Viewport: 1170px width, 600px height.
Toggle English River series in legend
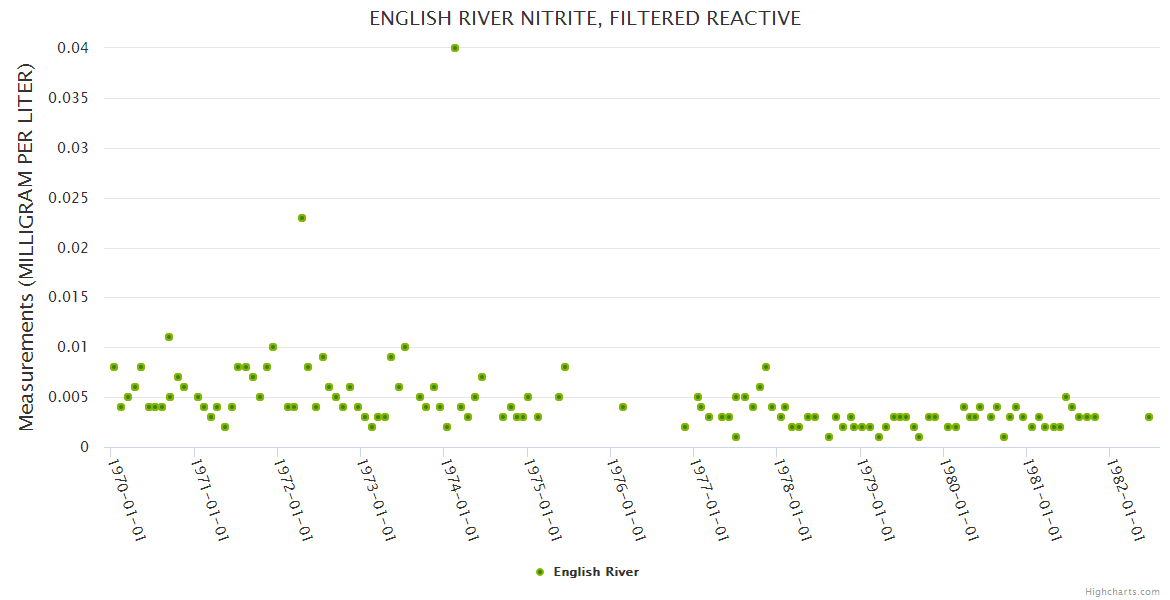(595, 572)
